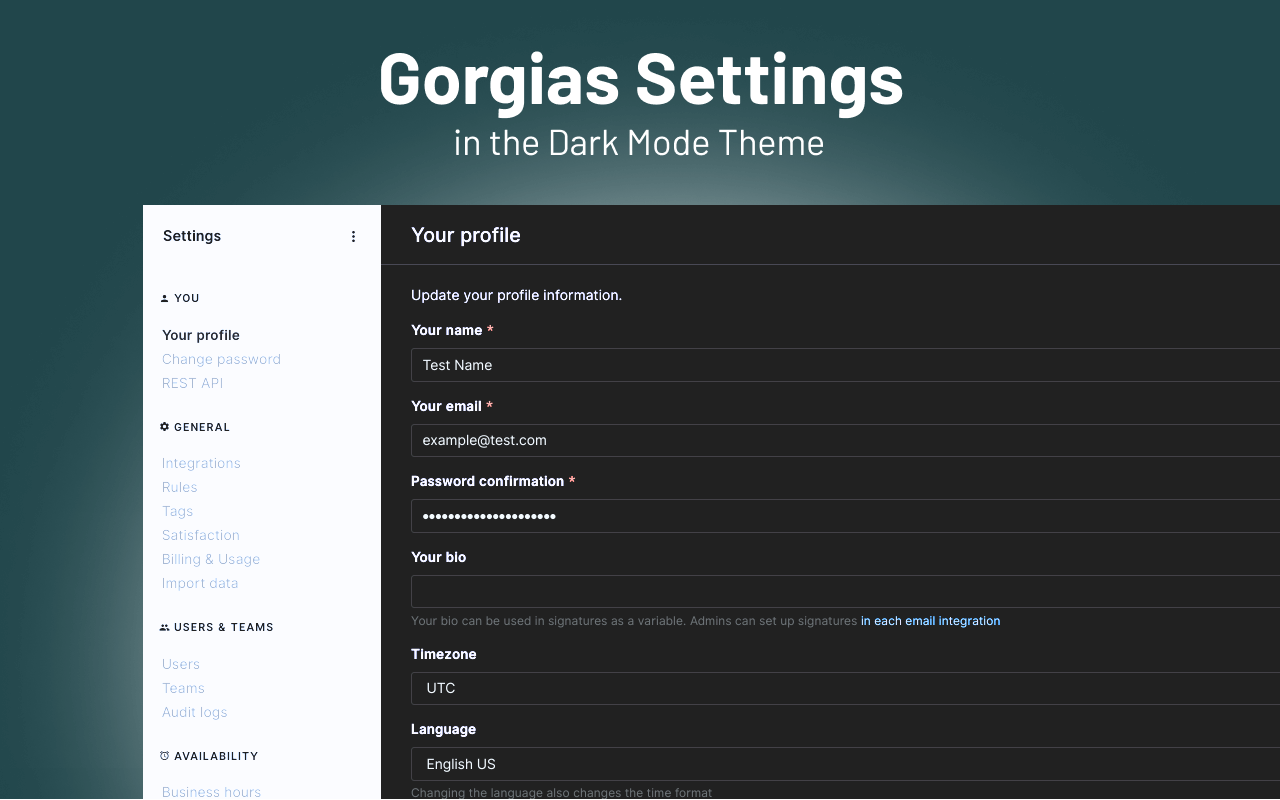Viewport: 1280px width, 800px height.
Task: Click the "Changing the language also changes" note
Action: [561, 792]
